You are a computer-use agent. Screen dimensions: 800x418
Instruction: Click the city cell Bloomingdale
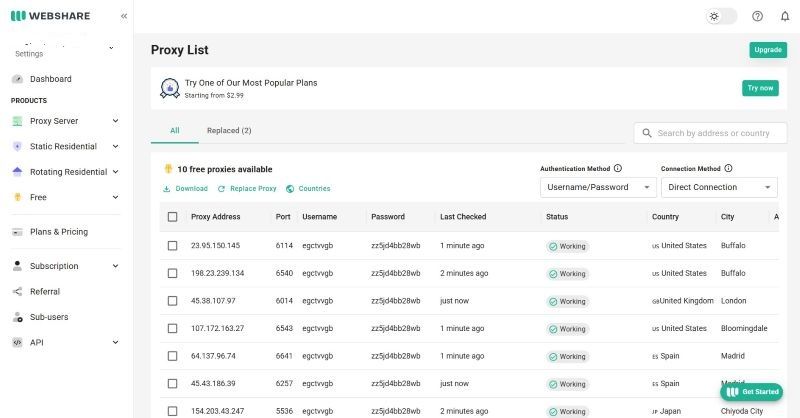(x=744, y=329)
